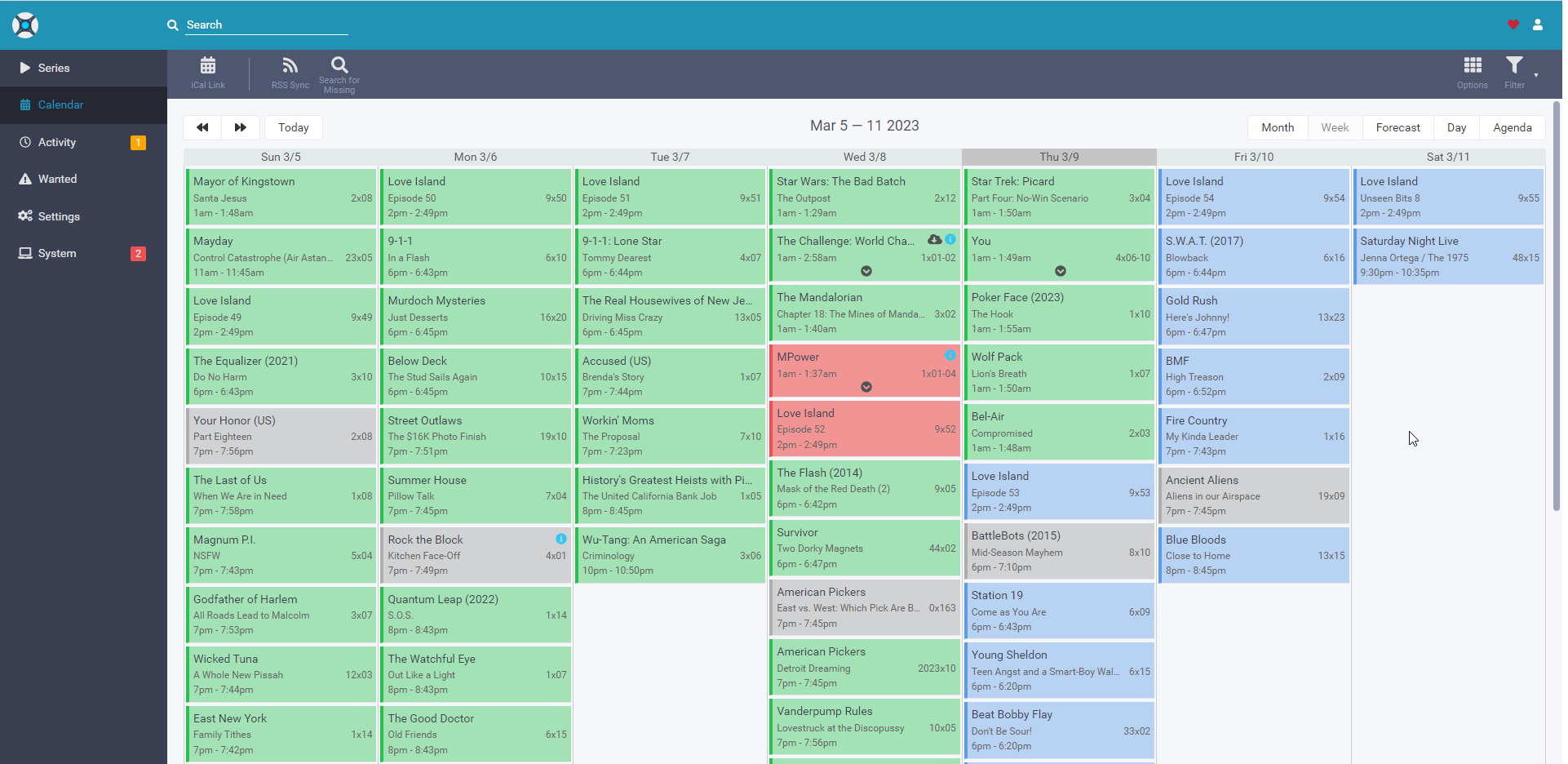Advance to the next week
Screen dimensions: 1568x764
point(240,127)
